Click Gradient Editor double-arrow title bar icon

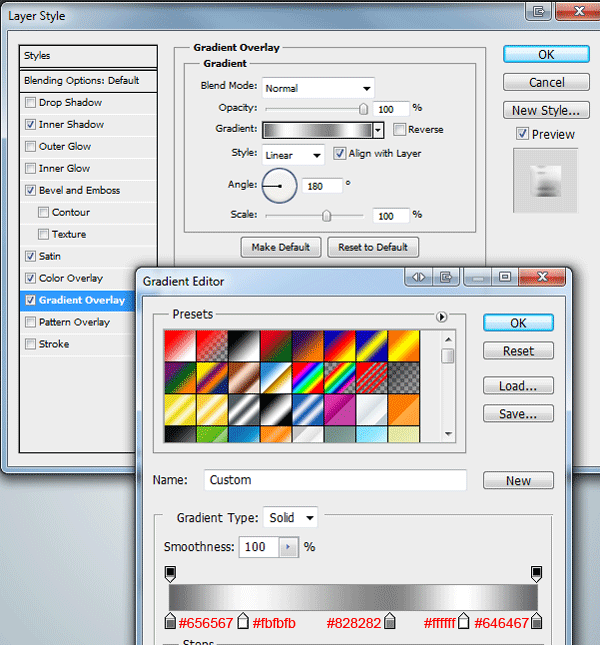point(419,277)
